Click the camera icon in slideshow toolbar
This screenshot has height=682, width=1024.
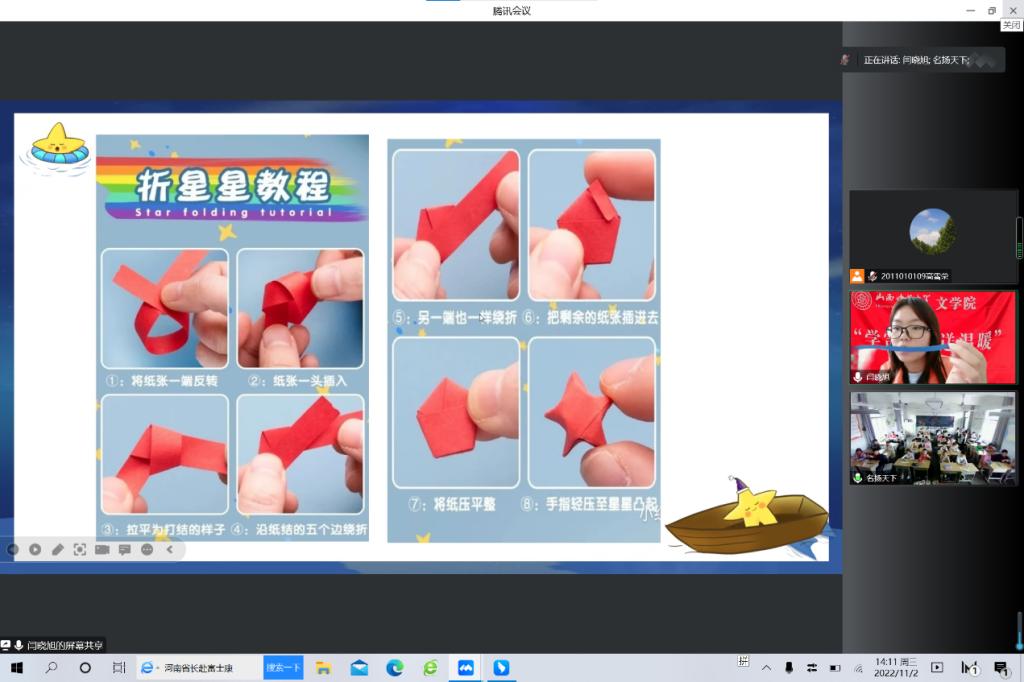(x=102, y=549)
